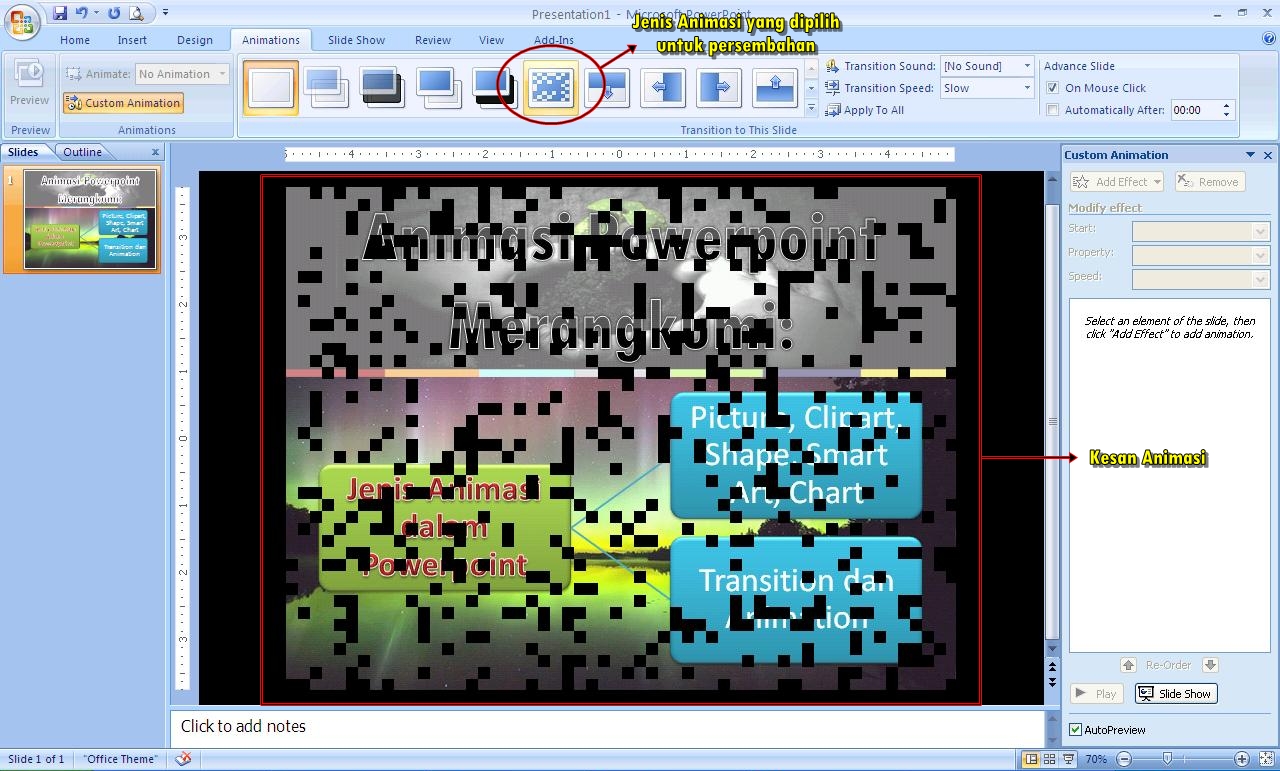1280x771 pixels.
Task: Apply the Wipe Left transition
Action: coord(663,88)
